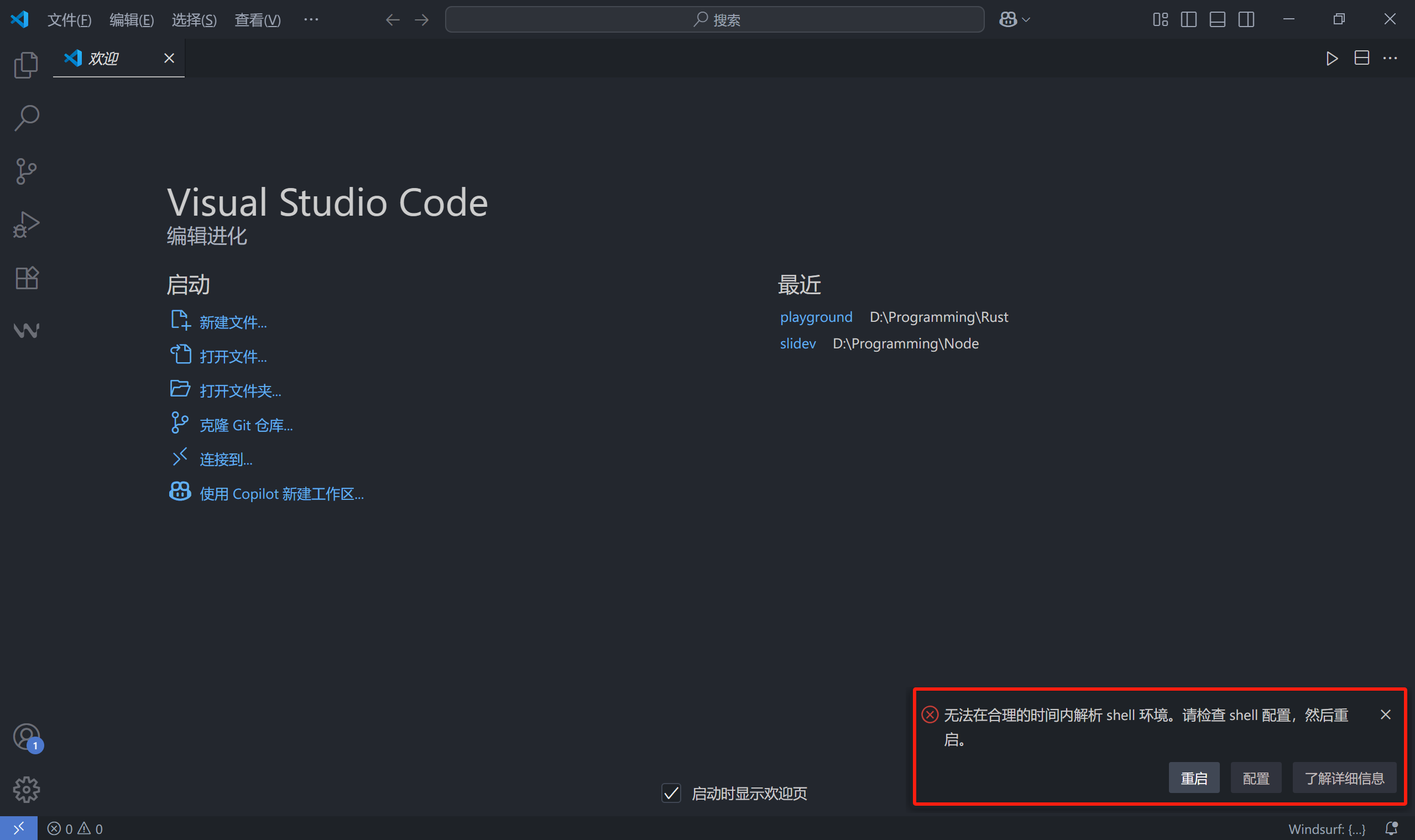Open Run and Debug view
The height and width of the screenshot is (840, 1415).
pyautogui.click(x=26, y=224)
